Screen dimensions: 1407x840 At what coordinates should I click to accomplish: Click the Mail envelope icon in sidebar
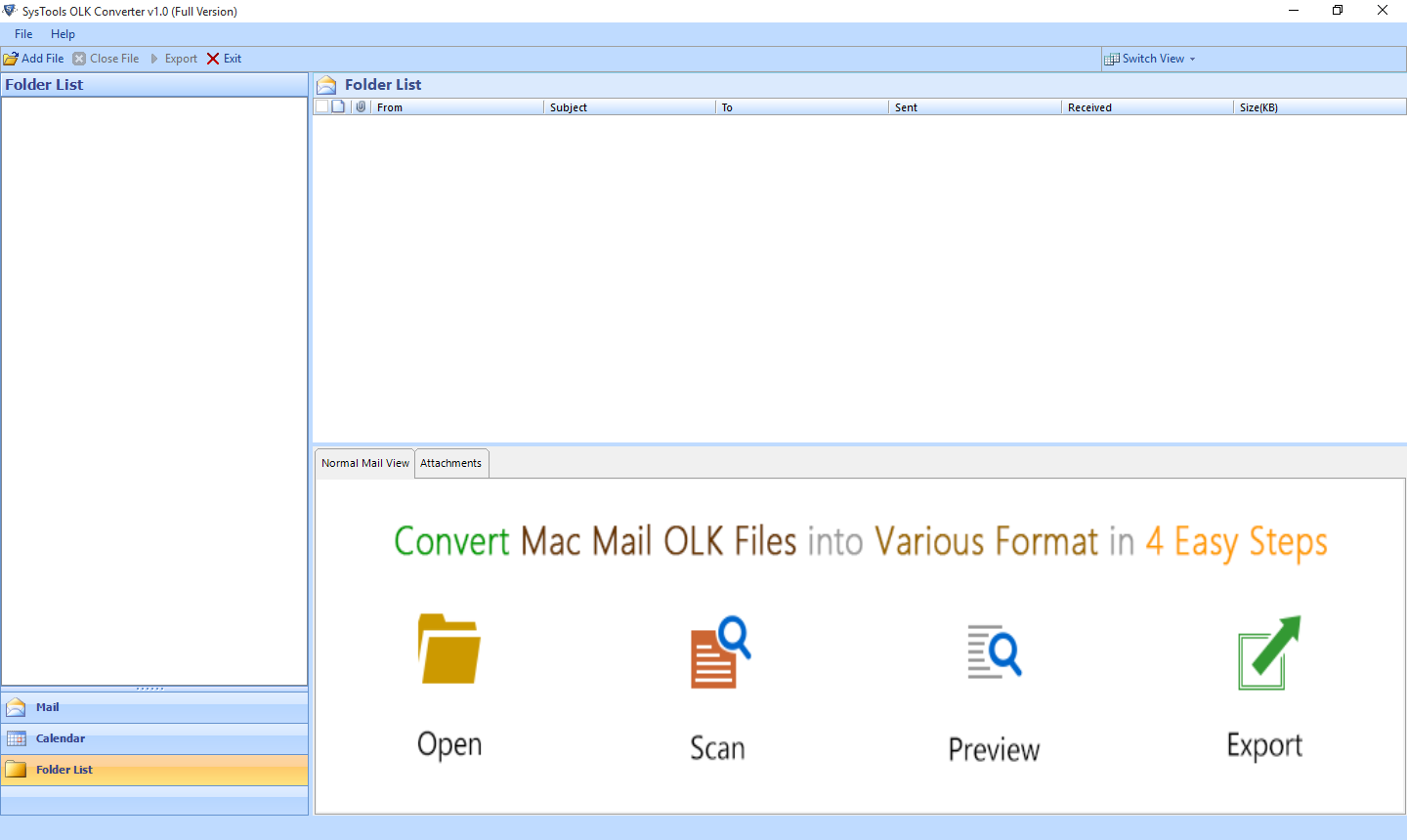[16, 707]
